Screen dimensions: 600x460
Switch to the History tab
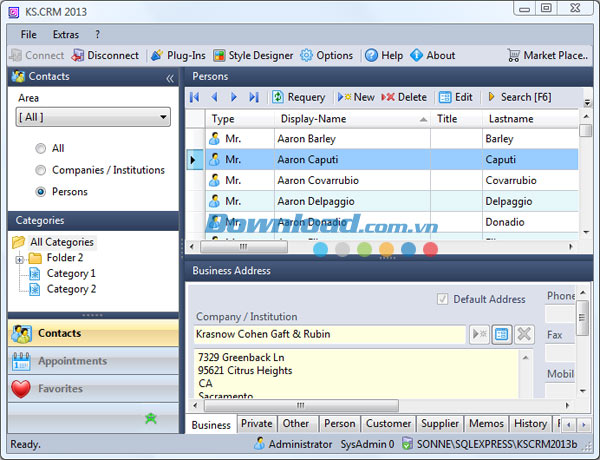(530, 424)
